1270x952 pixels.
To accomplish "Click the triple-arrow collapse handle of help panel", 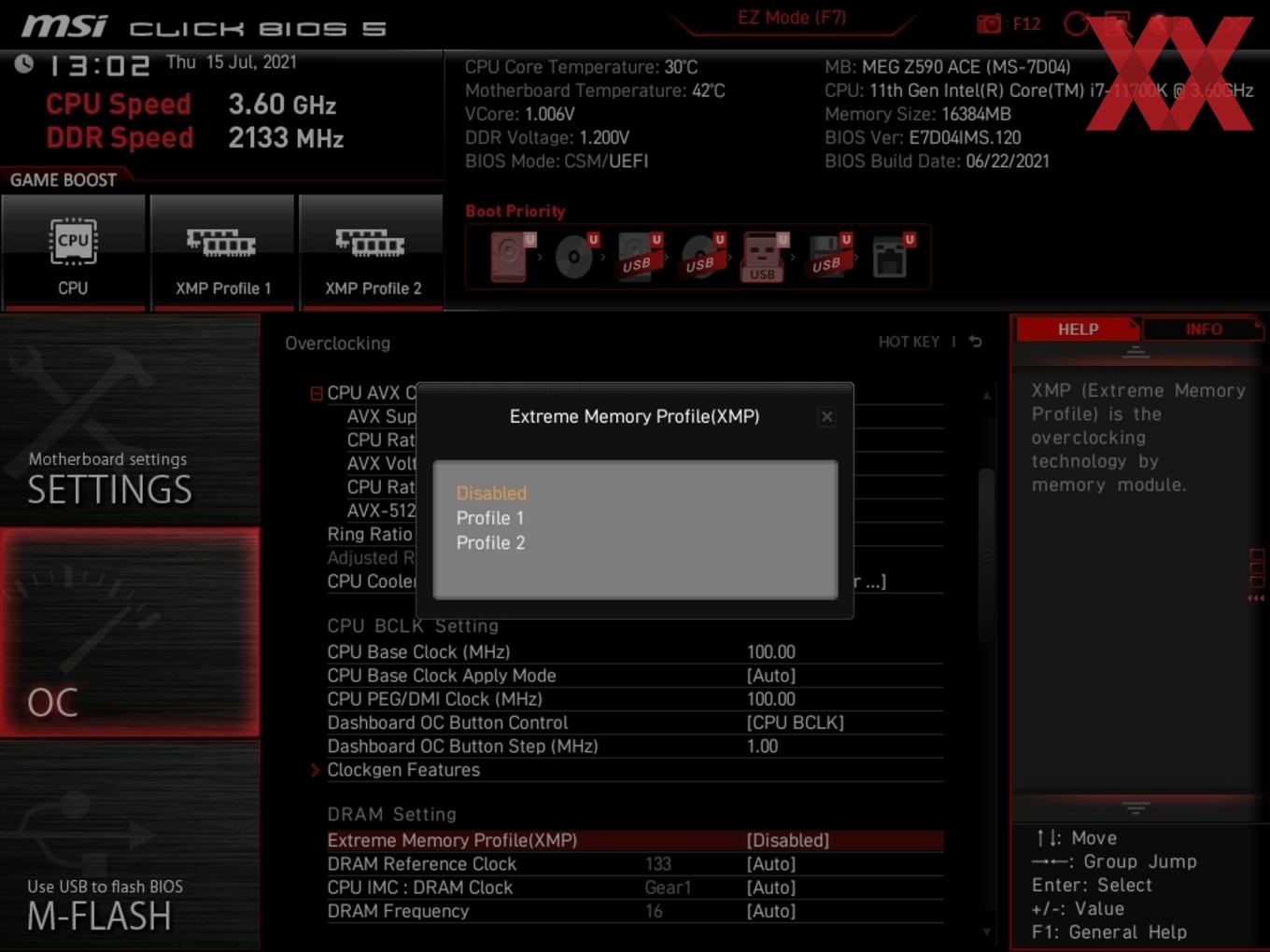I will [1256, 598].
